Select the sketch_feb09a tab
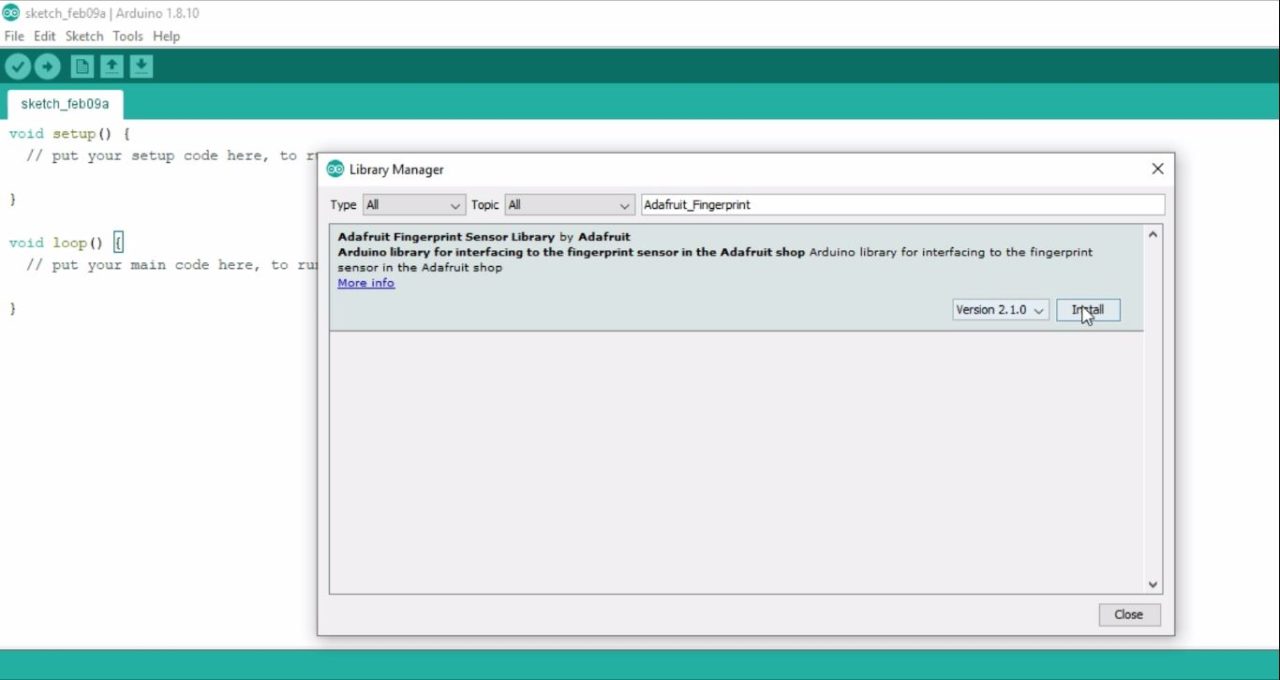 click(x=65, y=104)
